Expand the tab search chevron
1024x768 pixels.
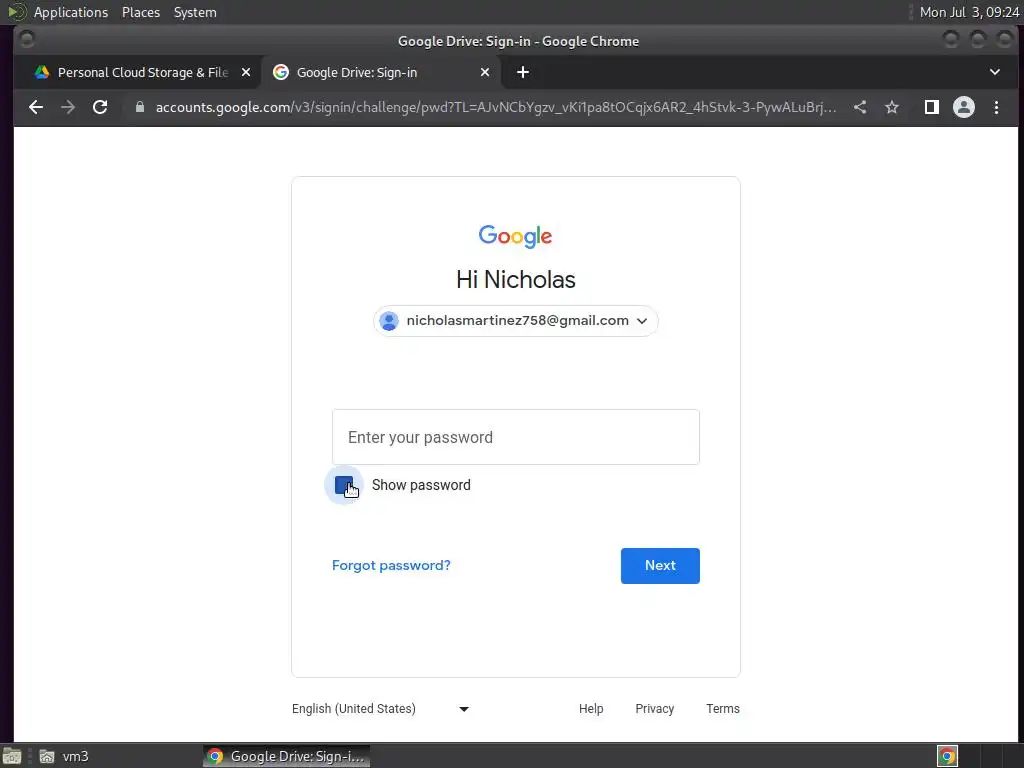coord(995,72)
